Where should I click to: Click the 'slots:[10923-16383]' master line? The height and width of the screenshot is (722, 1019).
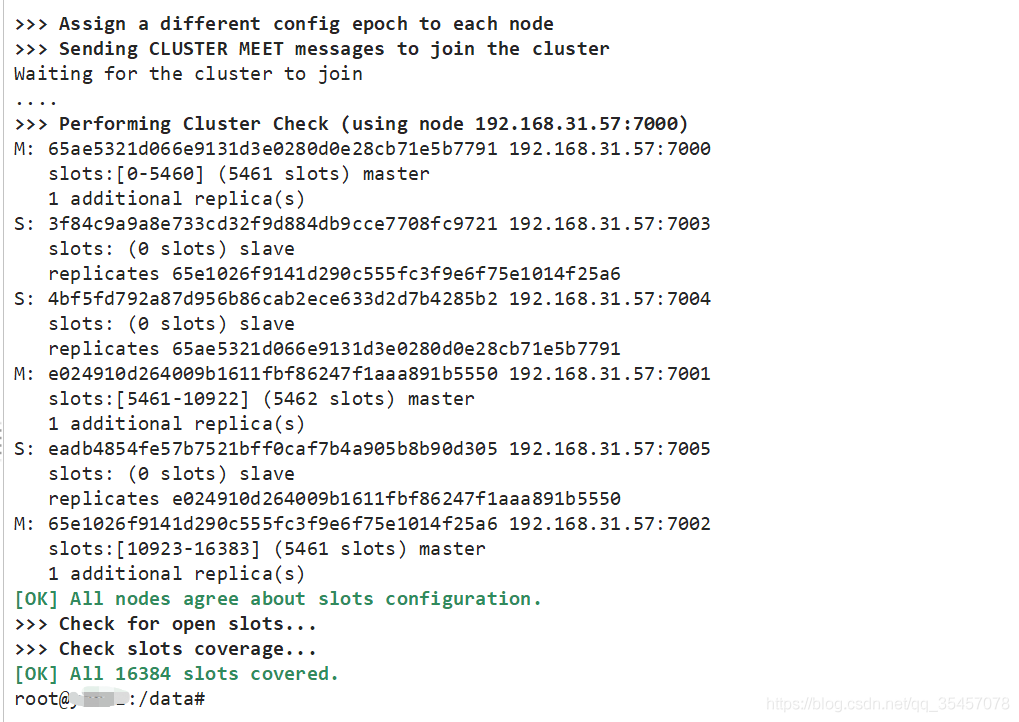click(x=266, y=549)
